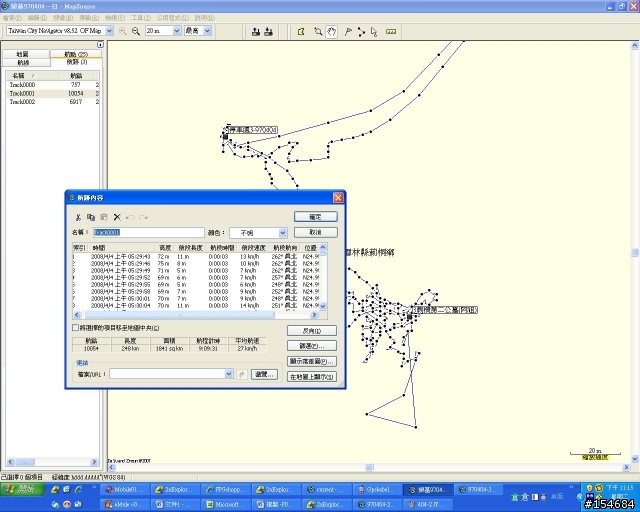This screenshot has height=512, width=640.
Task: Open the 20 m zoom scale dropdown
Action: [177, 31]
